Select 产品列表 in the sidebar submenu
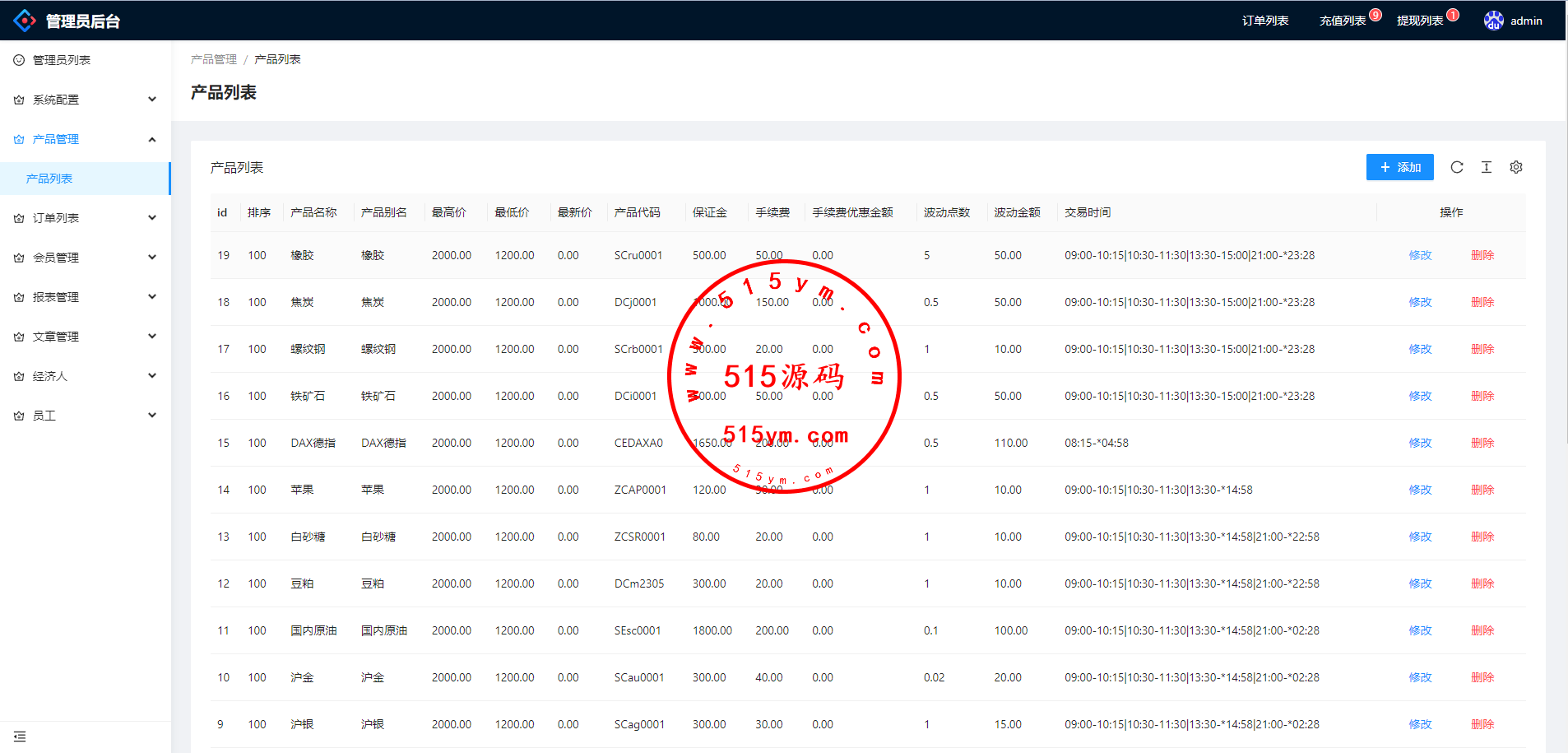This screenshot has height=753, width=1568. tap(49, 179)
